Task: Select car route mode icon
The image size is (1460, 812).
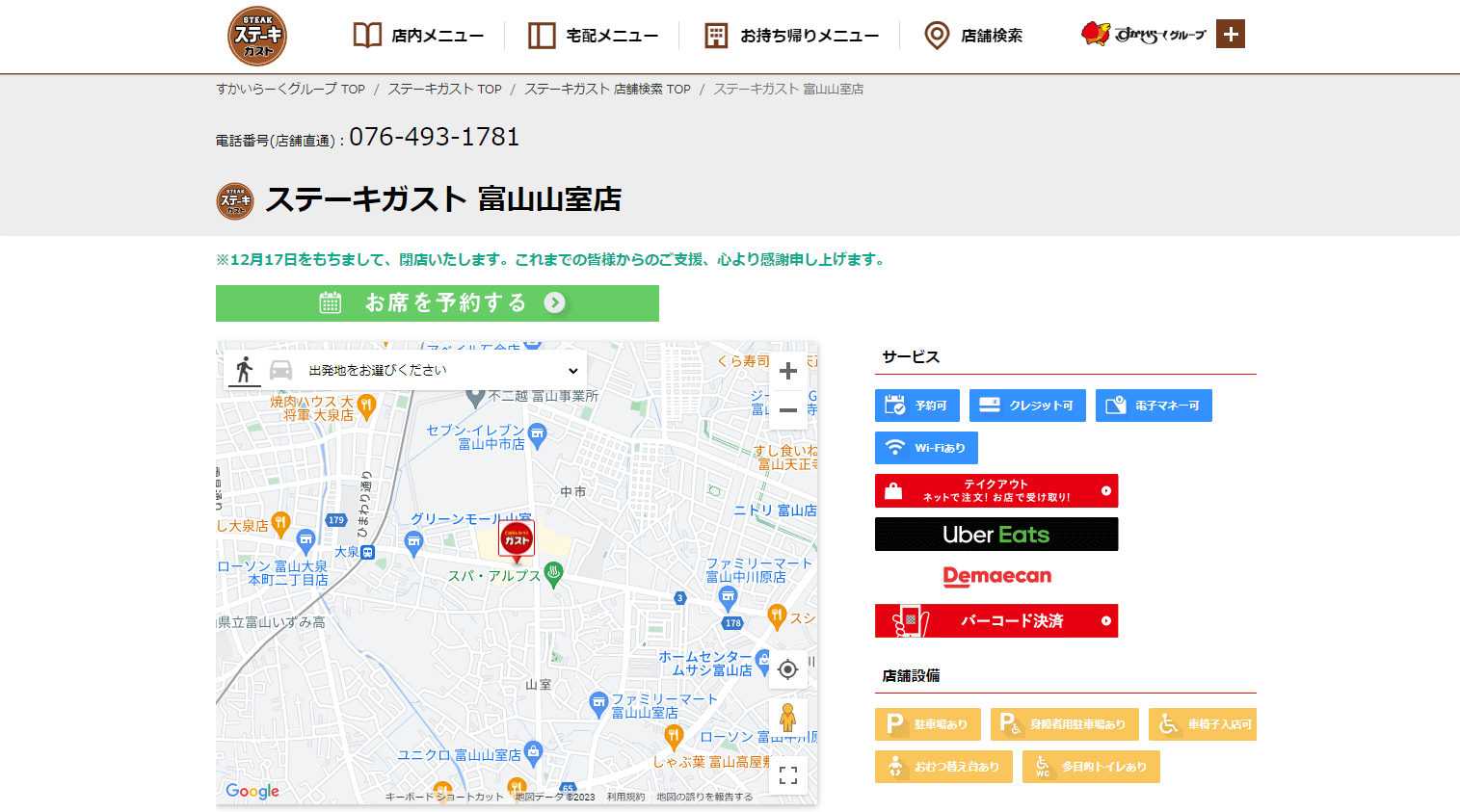Action: [x=280, y=370]
